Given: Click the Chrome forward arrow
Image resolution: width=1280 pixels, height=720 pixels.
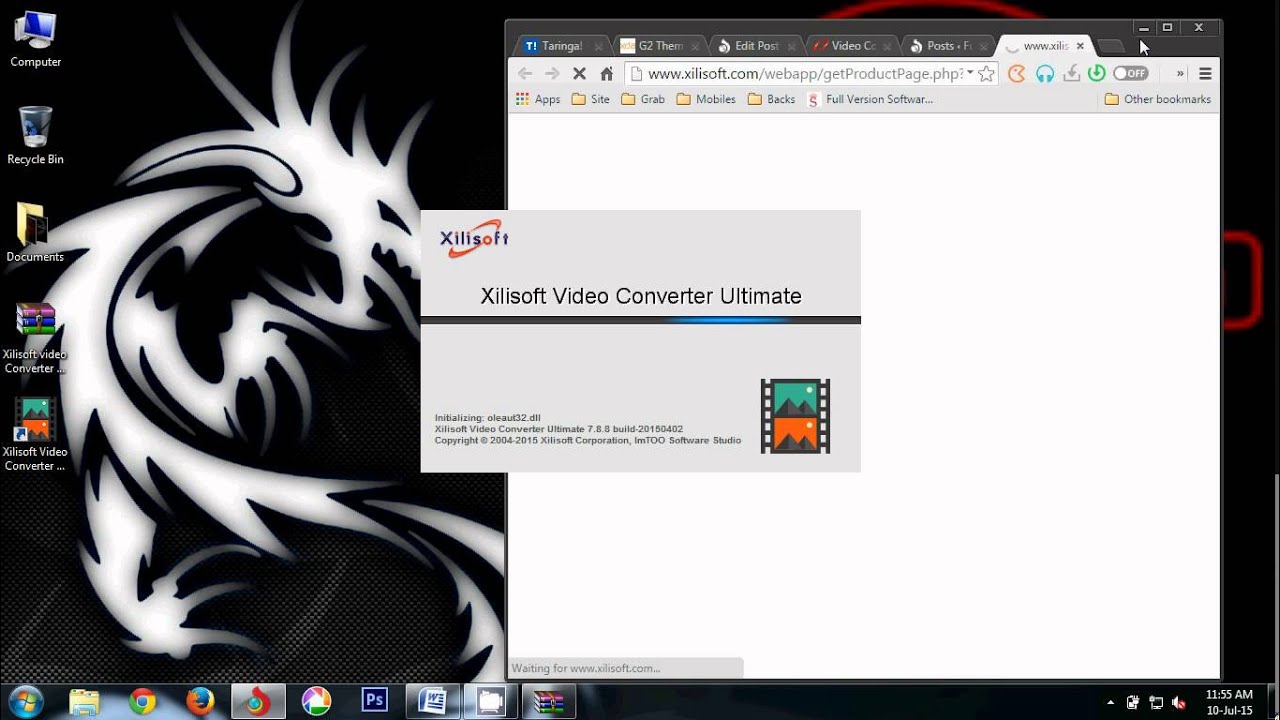Looking at the screenshot, I should [552, 73].
